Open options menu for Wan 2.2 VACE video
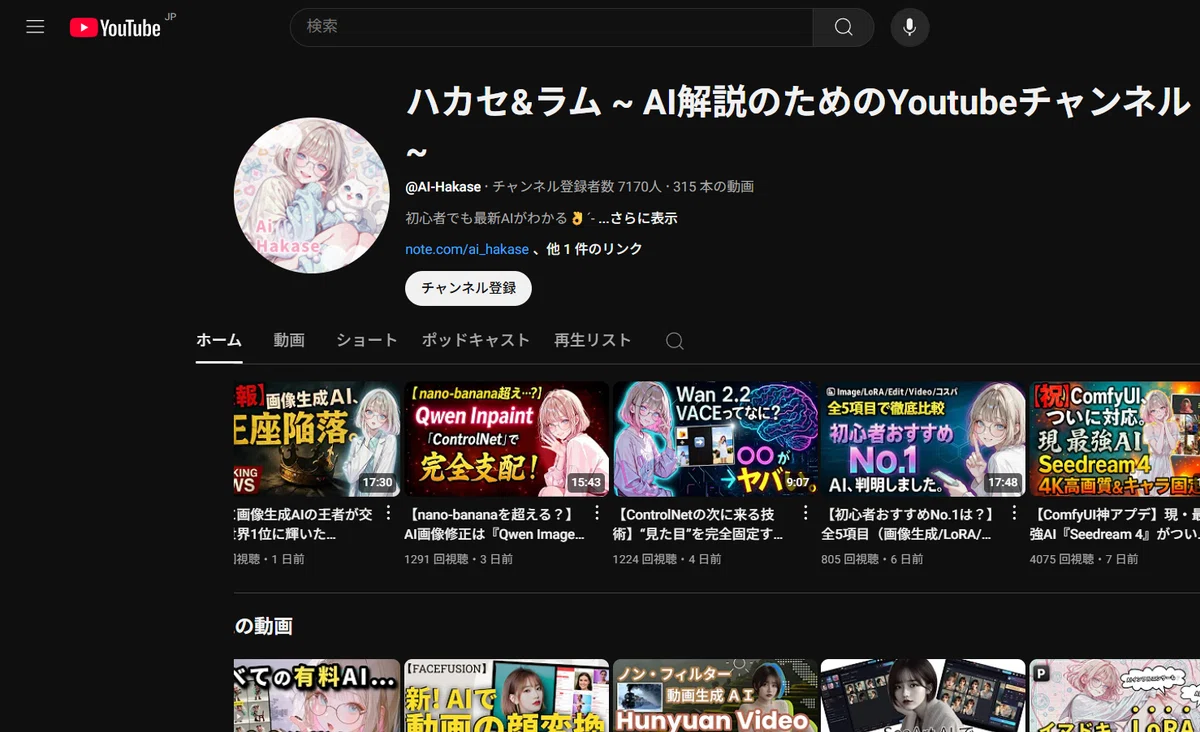Image resolution: width=1200 pixels, height=732 pixels. coord(805,513)
